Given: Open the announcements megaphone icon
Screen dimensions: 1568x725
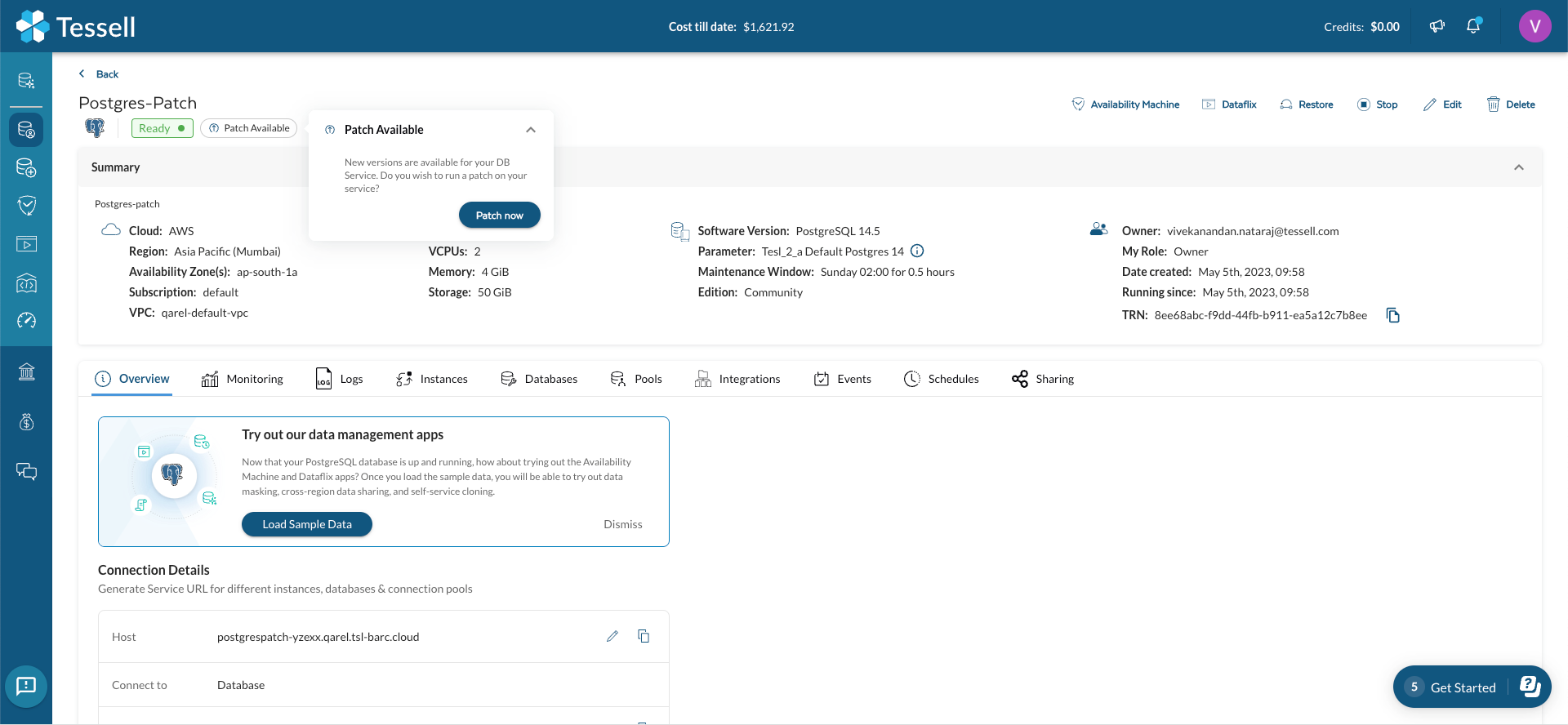Looking at the screenshot, I should click(1437, 26).
